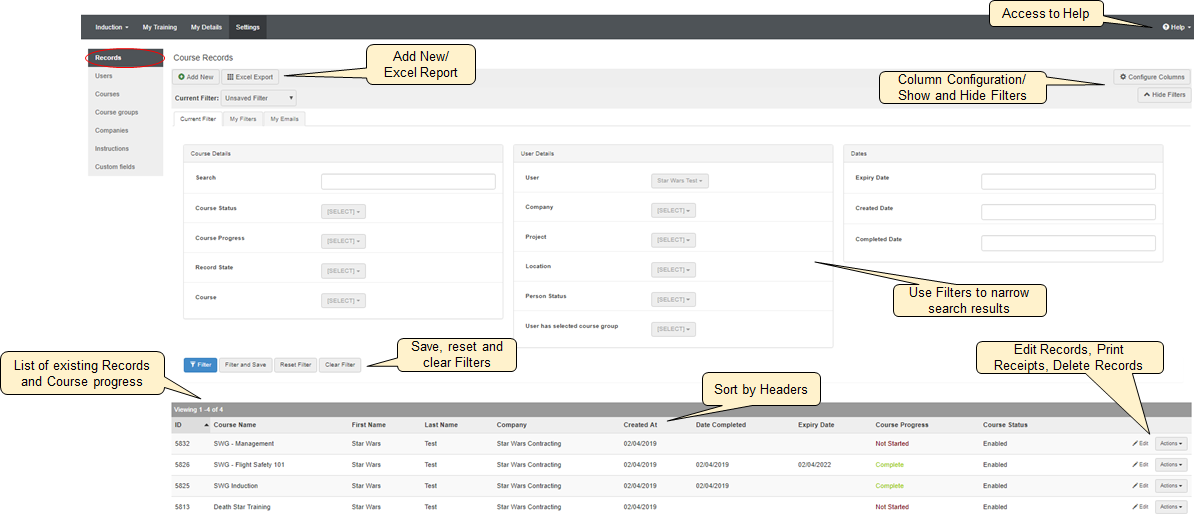Viewport: 1194px width, 515px height.
Task: Export records with Excel Export
Action: coord(250,77)
